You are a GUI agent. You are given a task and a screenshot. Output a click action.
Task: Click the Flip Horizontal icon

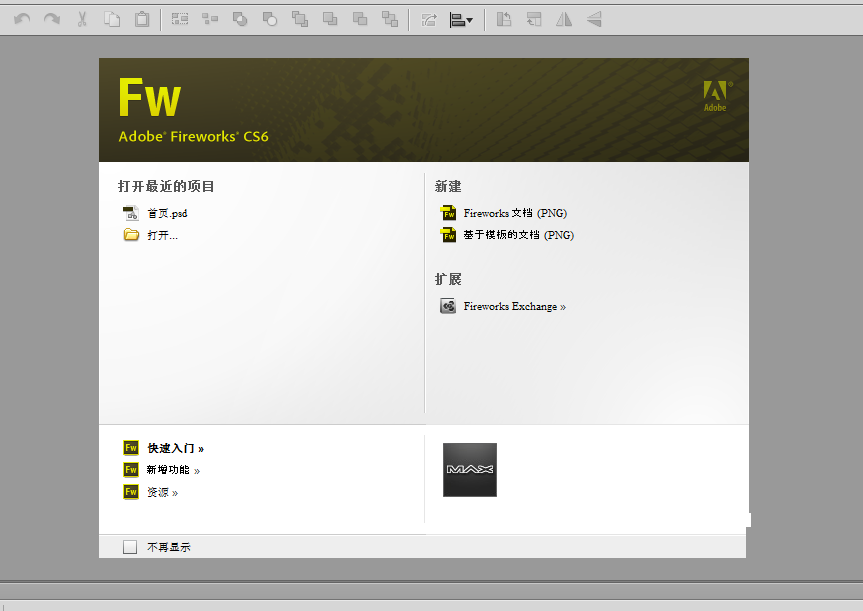click(564, 19)
